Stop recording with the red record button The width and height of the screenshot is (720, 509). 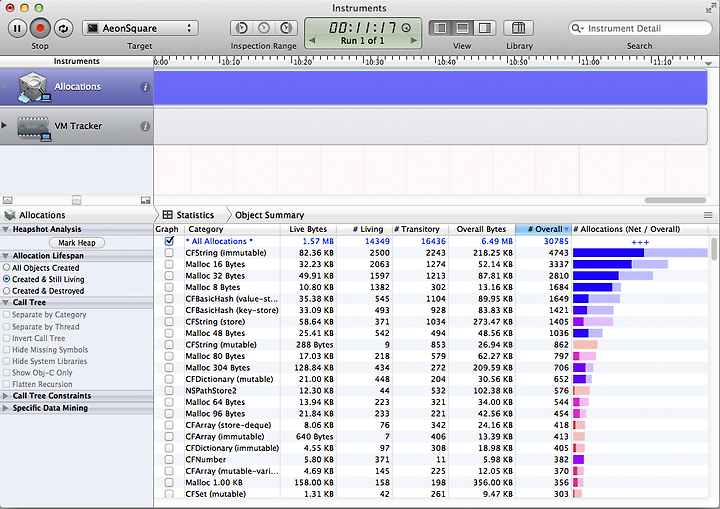(x=40, y=28)
